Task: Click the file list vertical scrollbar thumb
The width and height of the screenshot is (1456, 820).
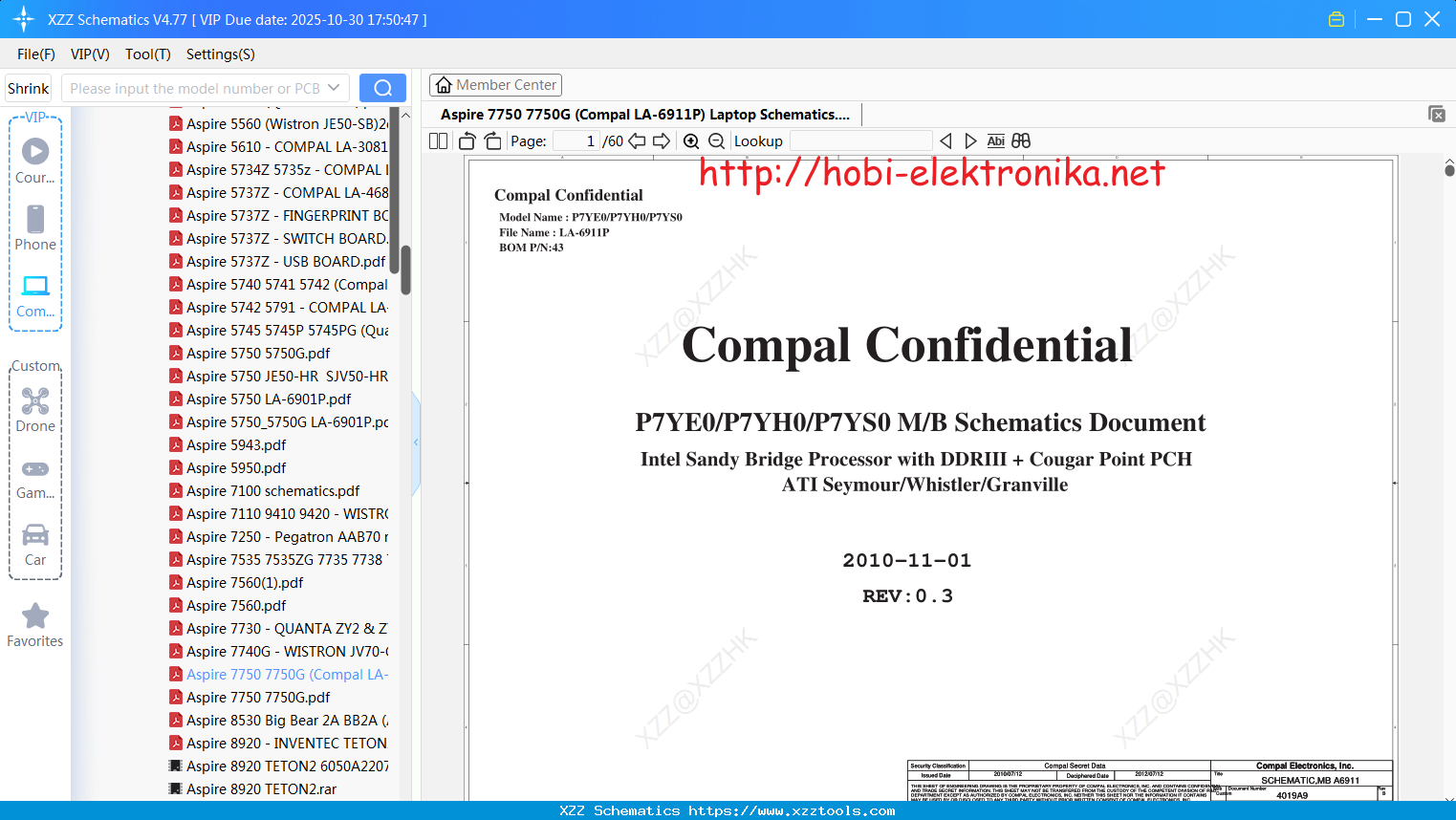Action: tap(405, 270)
